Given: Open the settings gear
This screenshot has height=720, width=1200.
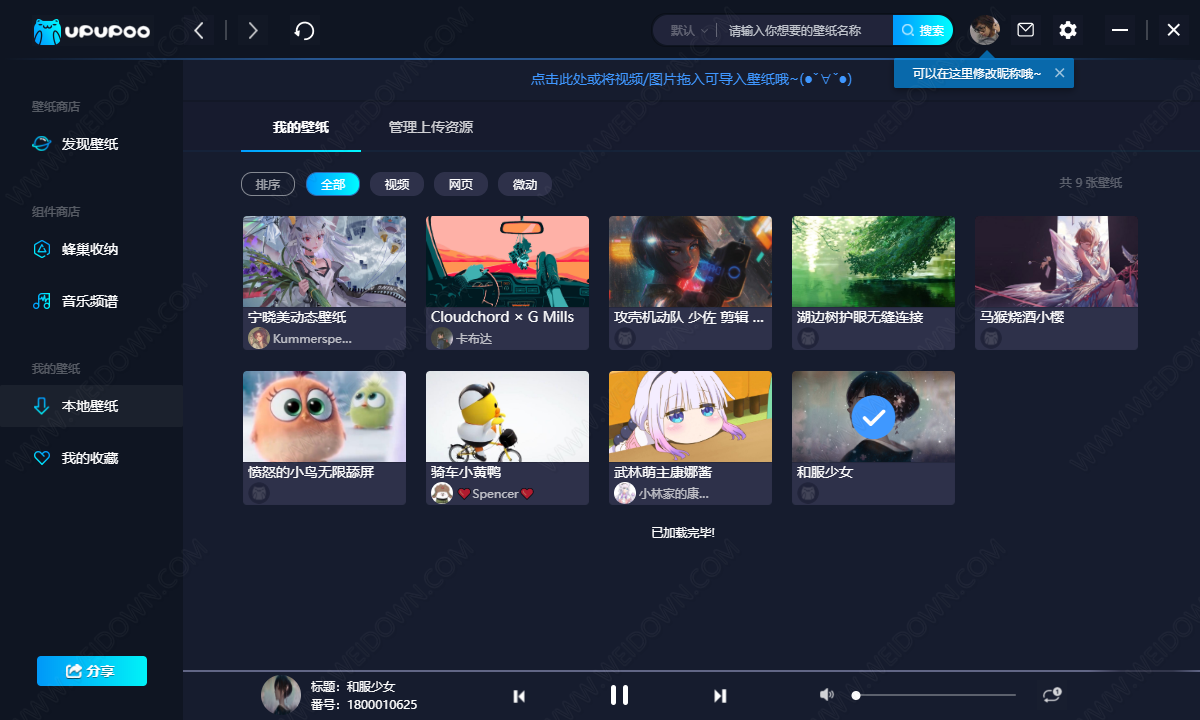Looking at the screenshot, I should click(x=1068, y=30).
